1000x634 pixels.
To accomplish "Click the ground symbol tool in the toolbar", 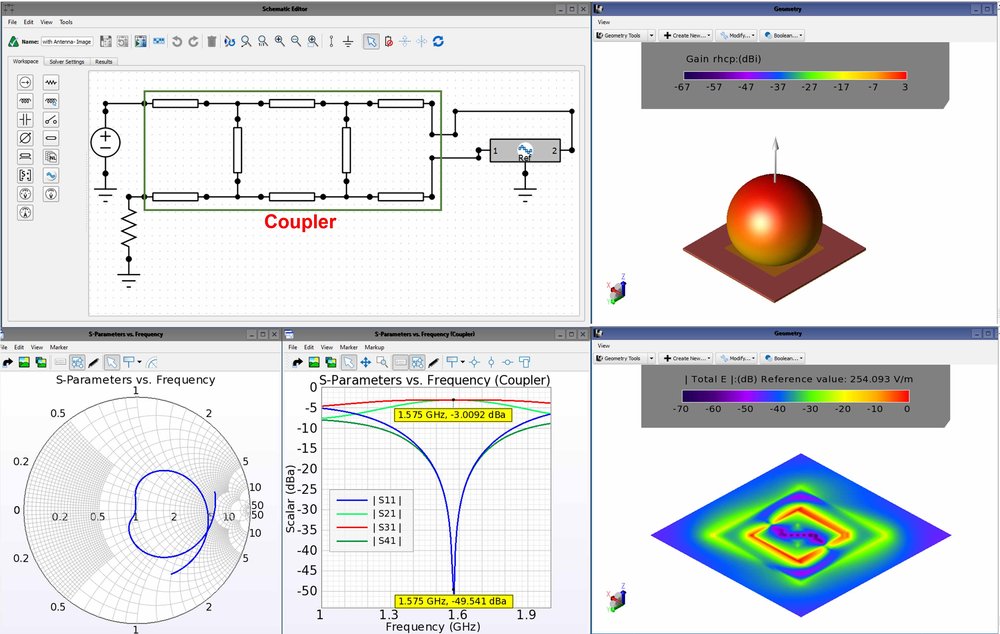I will pyautogui.click(x=348, y=41).
